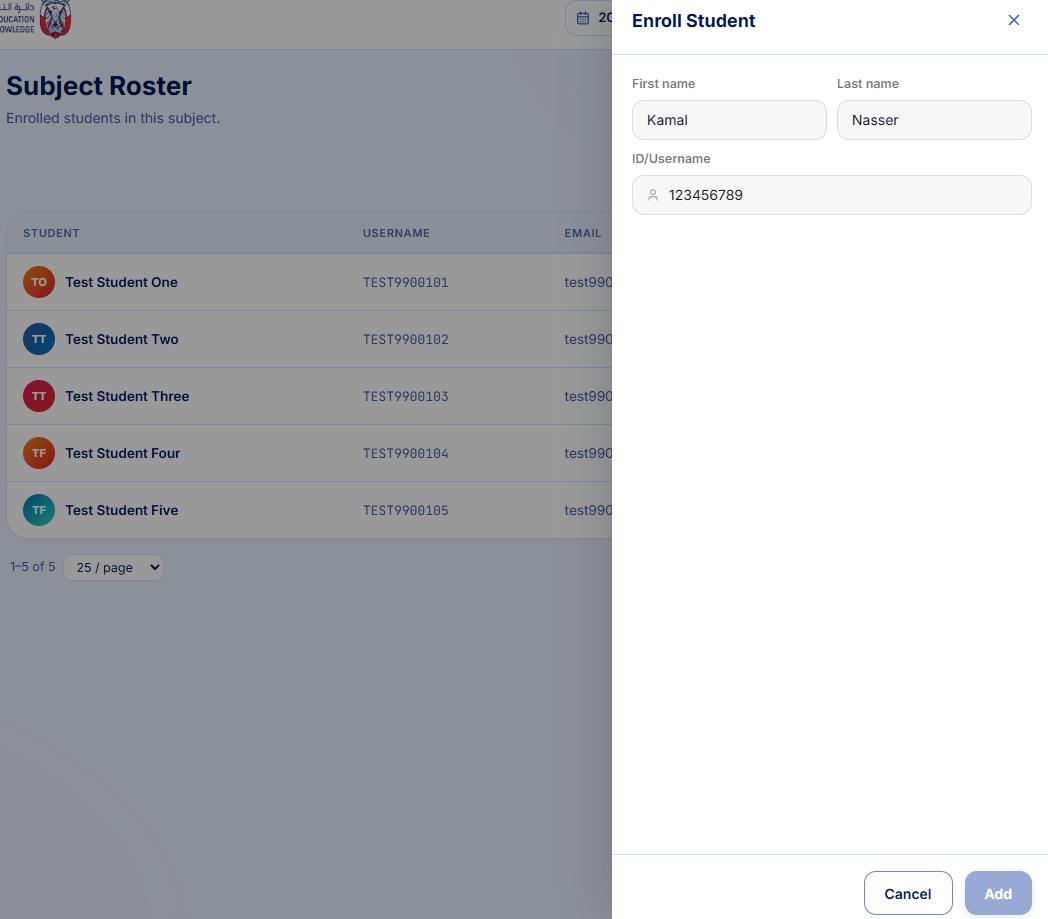Close the Enroll Student panel with X
The height and width of the screenshot is (919, 1048).
tap(1013, 20)
